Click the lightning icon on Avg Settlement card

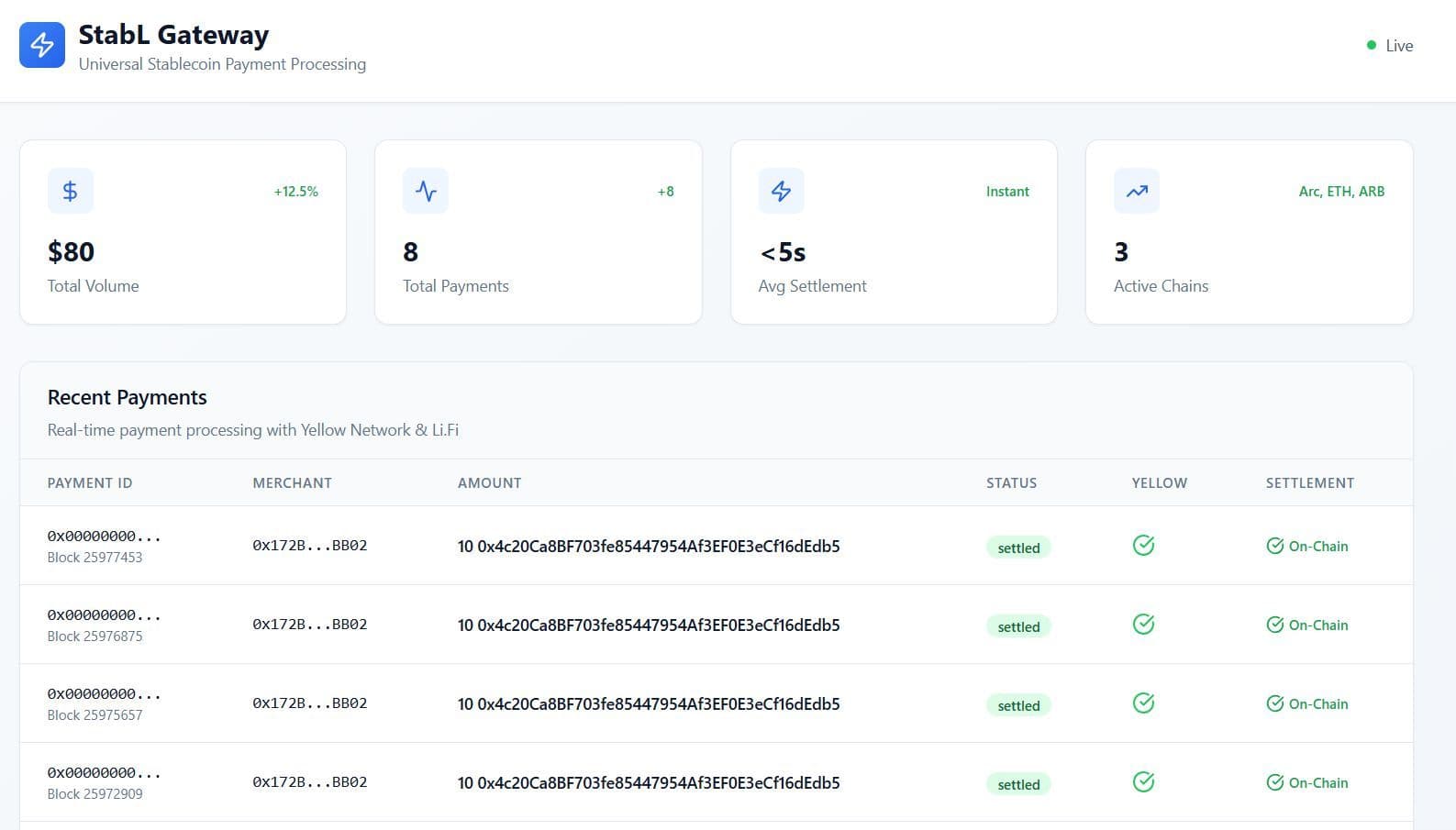[x=781, y=191]
